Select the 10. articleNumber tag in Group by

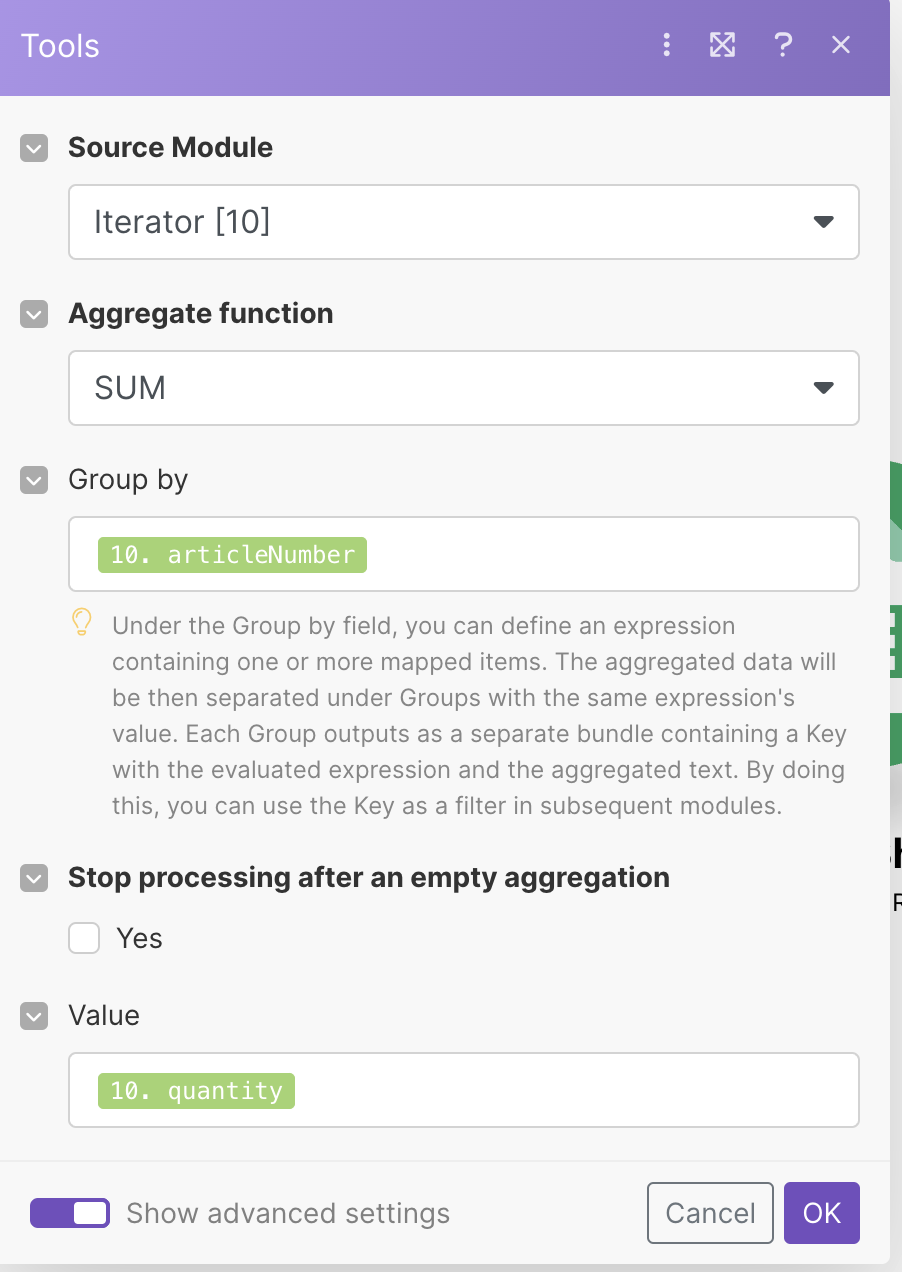tap(232, 554)
